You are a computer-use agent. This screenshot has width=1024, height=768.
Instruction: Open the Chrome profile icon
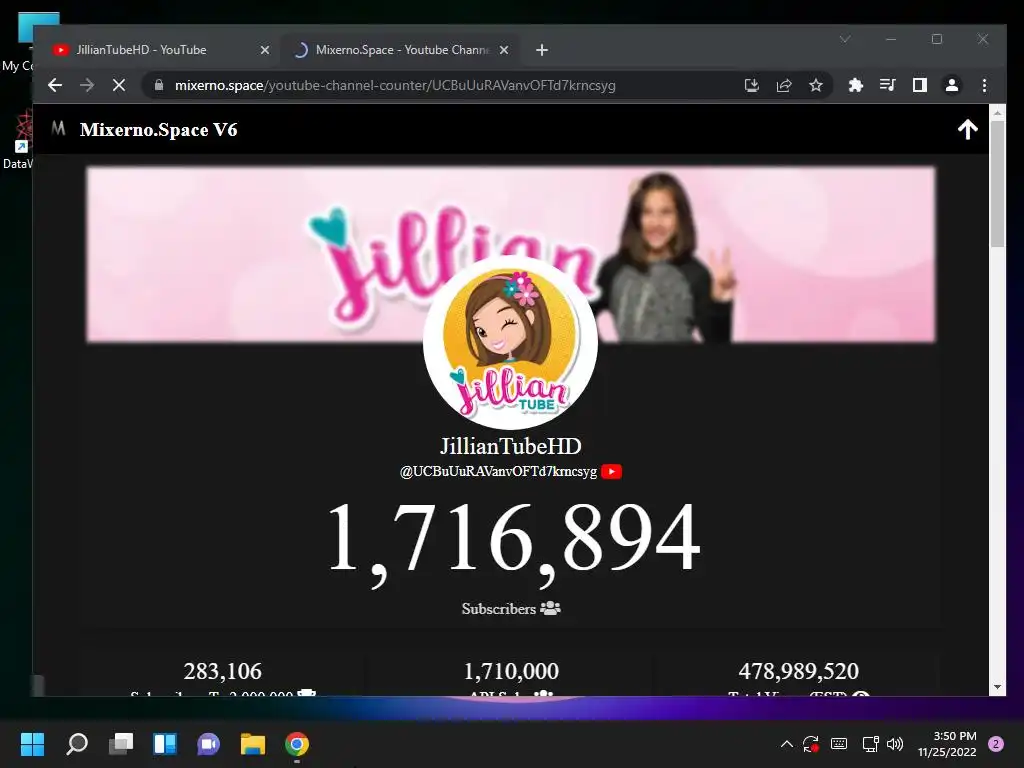pyautogui.click(x=952, y=85)
